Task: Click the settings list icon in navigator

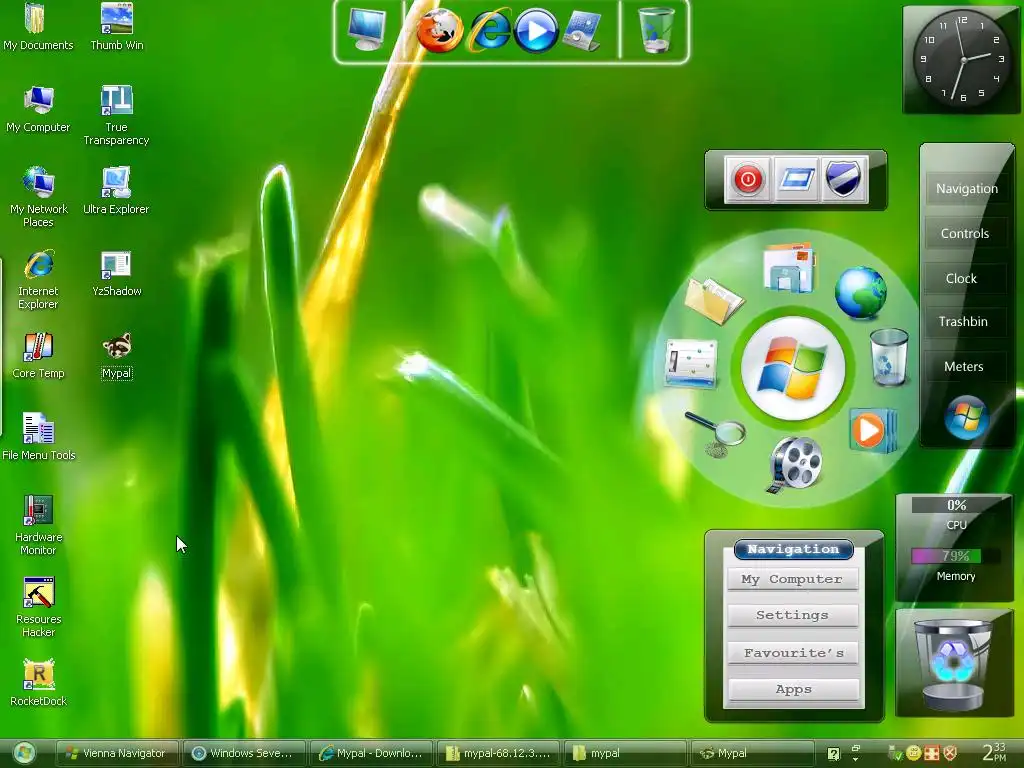Action: 691,364
